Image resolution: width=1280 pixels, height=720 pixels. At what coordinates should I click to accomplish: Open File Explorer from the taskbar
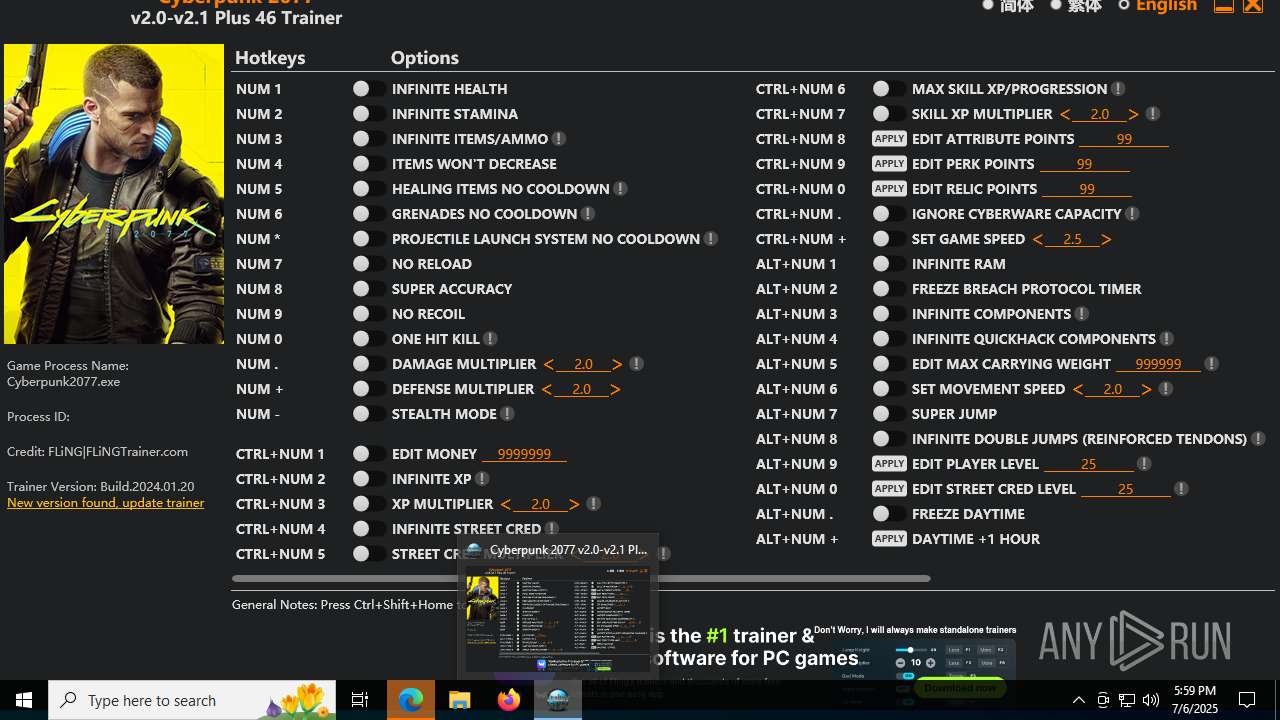(460, 700)
